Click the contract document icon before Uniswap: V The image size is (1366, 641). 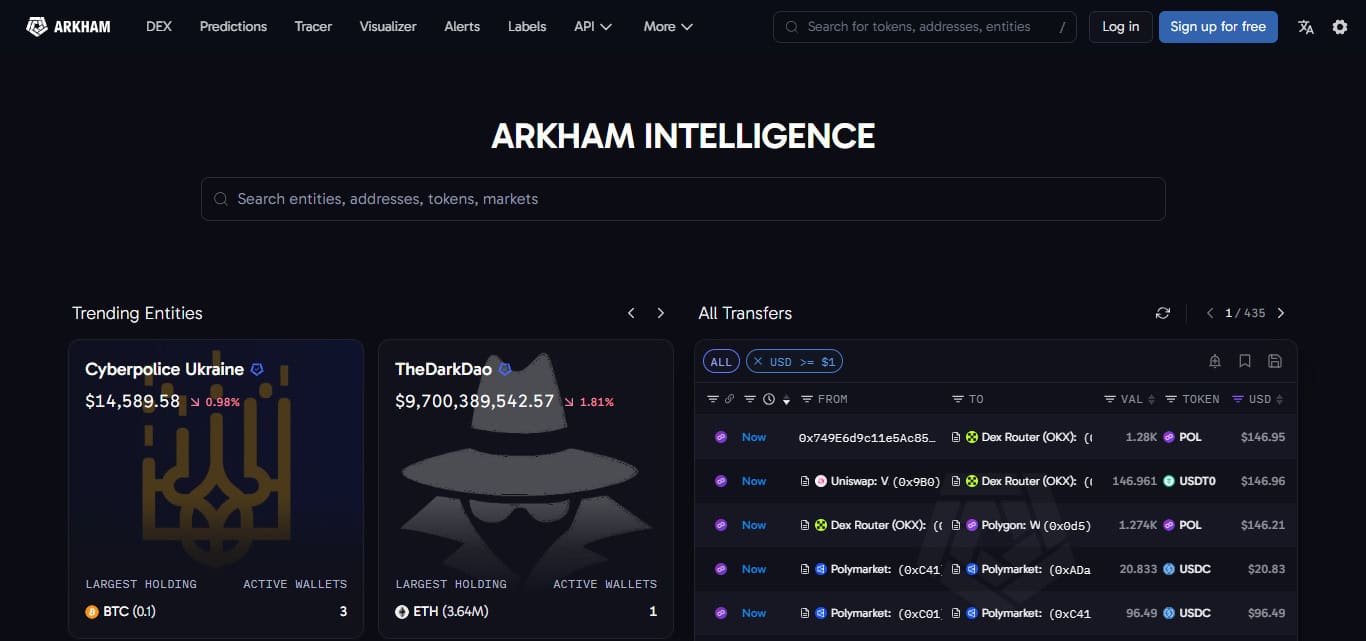[806, 481]
